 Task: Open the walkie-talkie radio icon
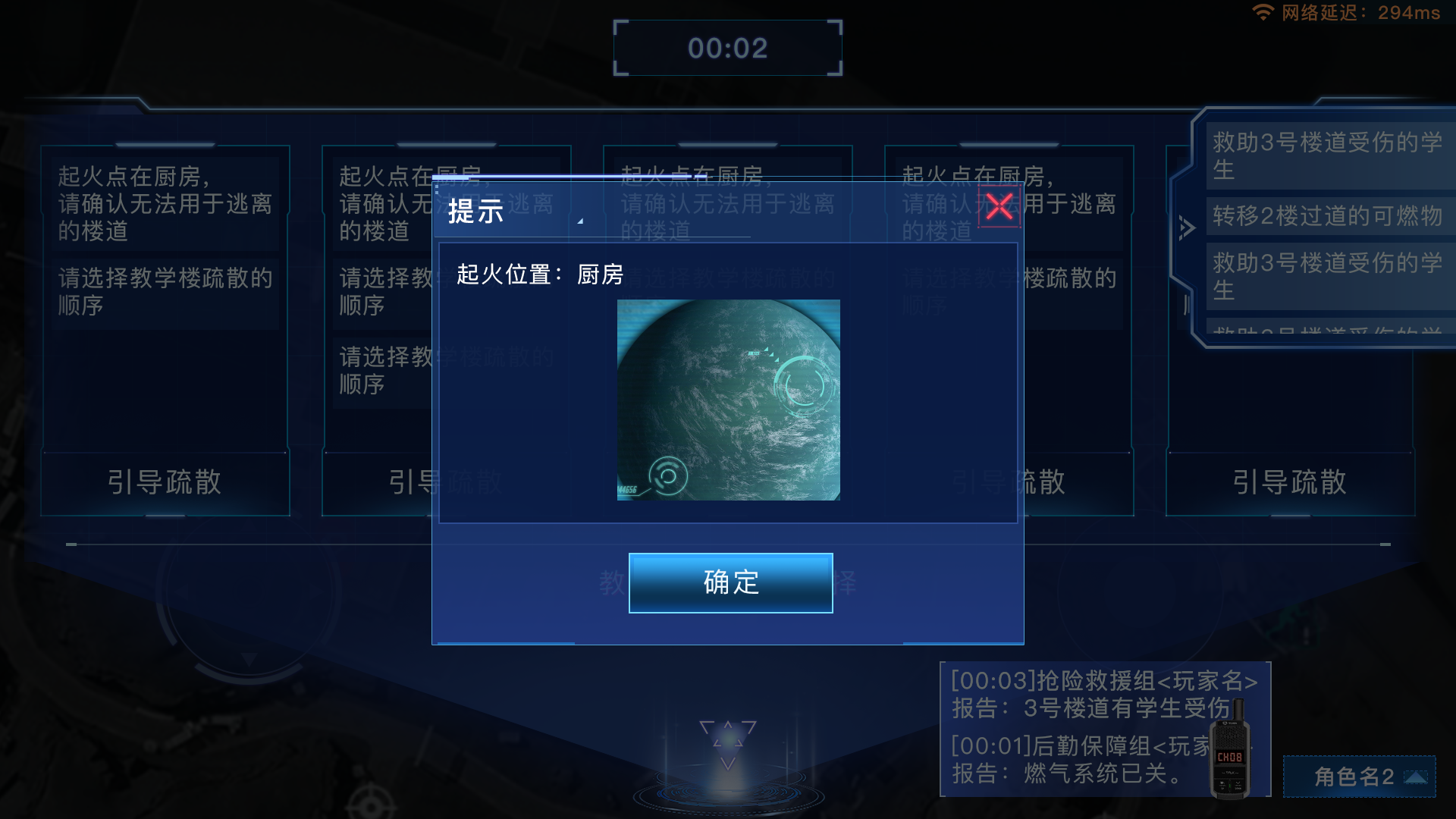pos(1229,751)
